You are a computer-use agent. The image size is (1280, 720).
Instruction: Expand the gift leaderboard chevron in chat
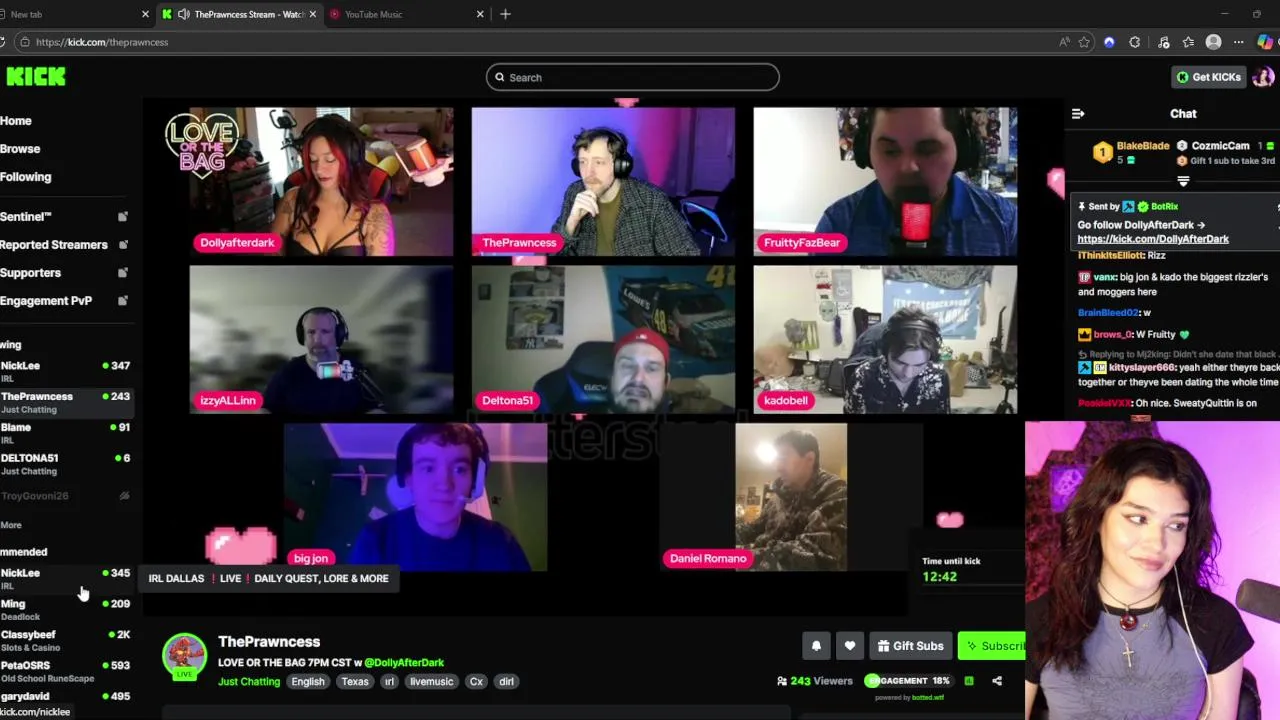1183,182
